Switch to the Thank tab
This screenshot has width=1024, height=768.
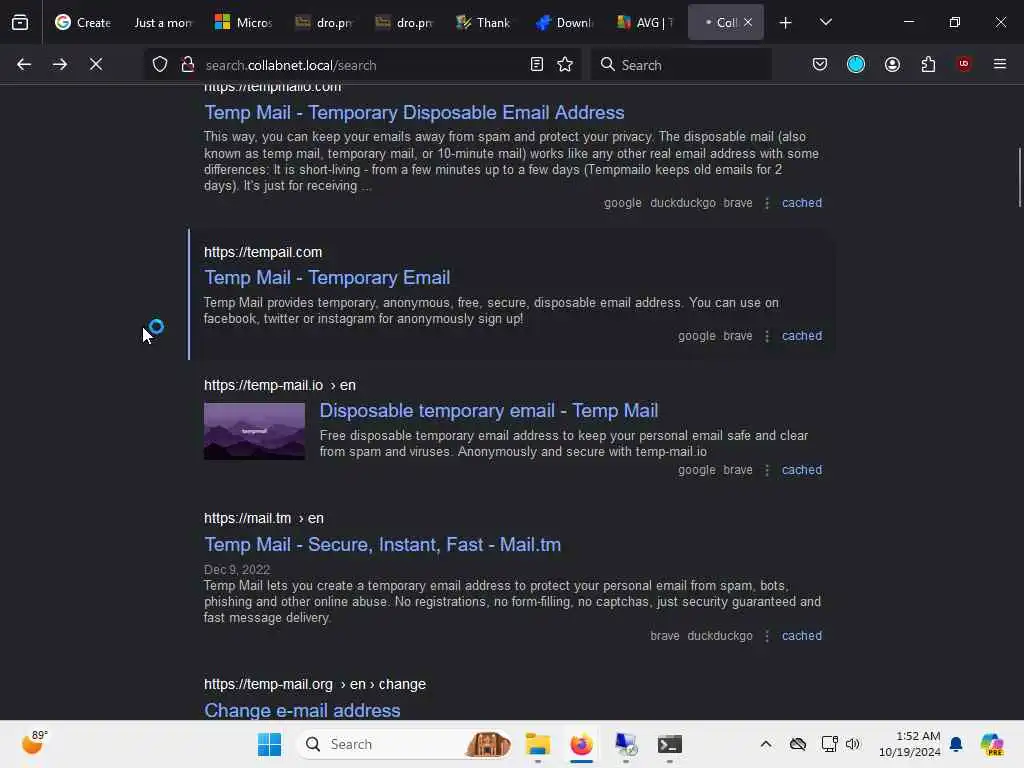click(x=484, y=22)
